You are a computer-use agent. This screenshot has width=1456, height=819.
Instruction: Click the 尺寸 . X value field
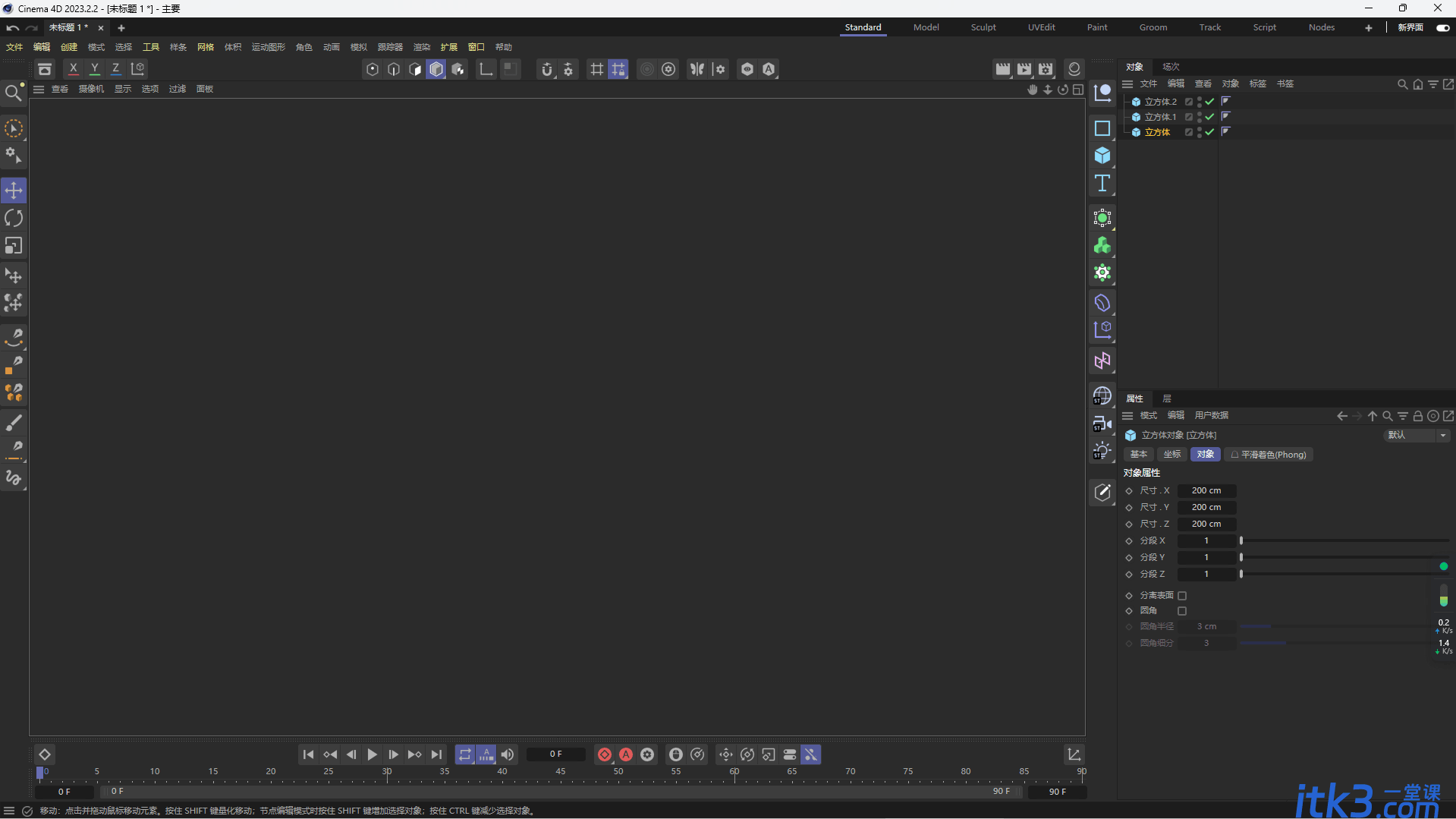coord(1206,491)
